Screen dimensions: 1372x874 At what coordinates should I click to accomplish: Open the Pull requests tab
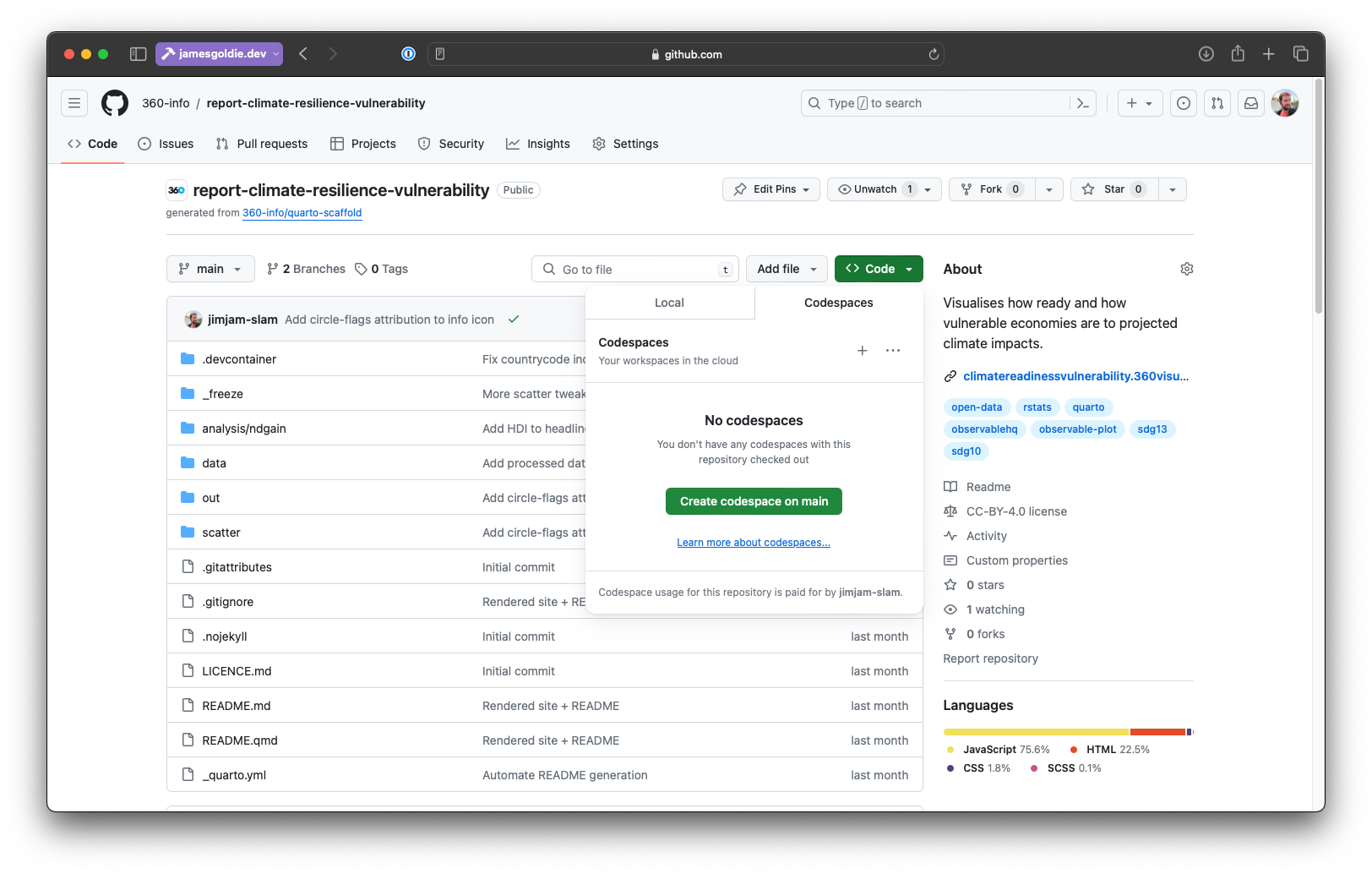262,144
